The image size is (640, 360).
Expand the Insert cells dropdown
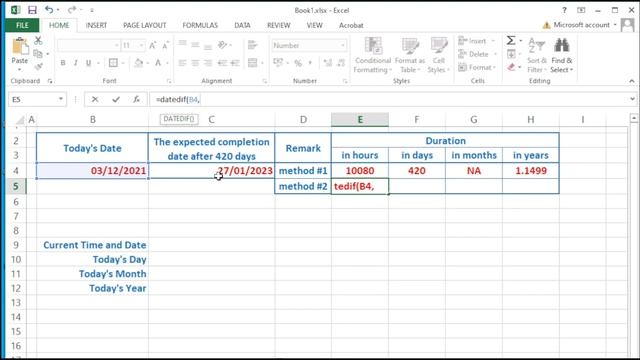tap(493, 41)
